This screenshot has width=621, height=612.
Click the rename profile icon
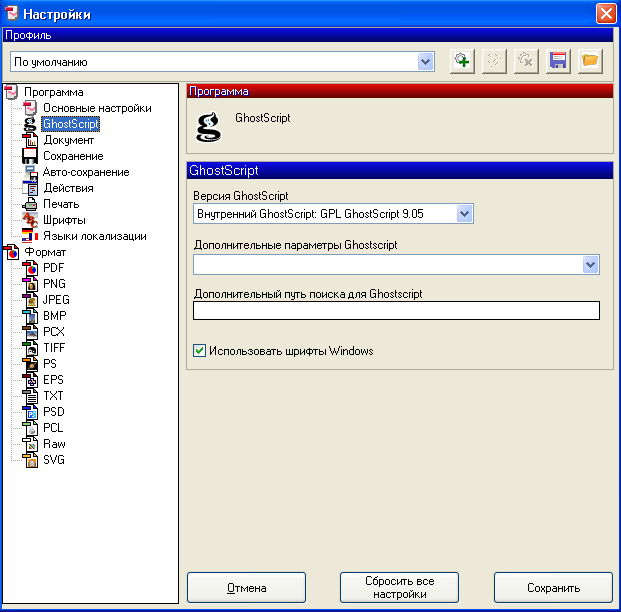494,61
